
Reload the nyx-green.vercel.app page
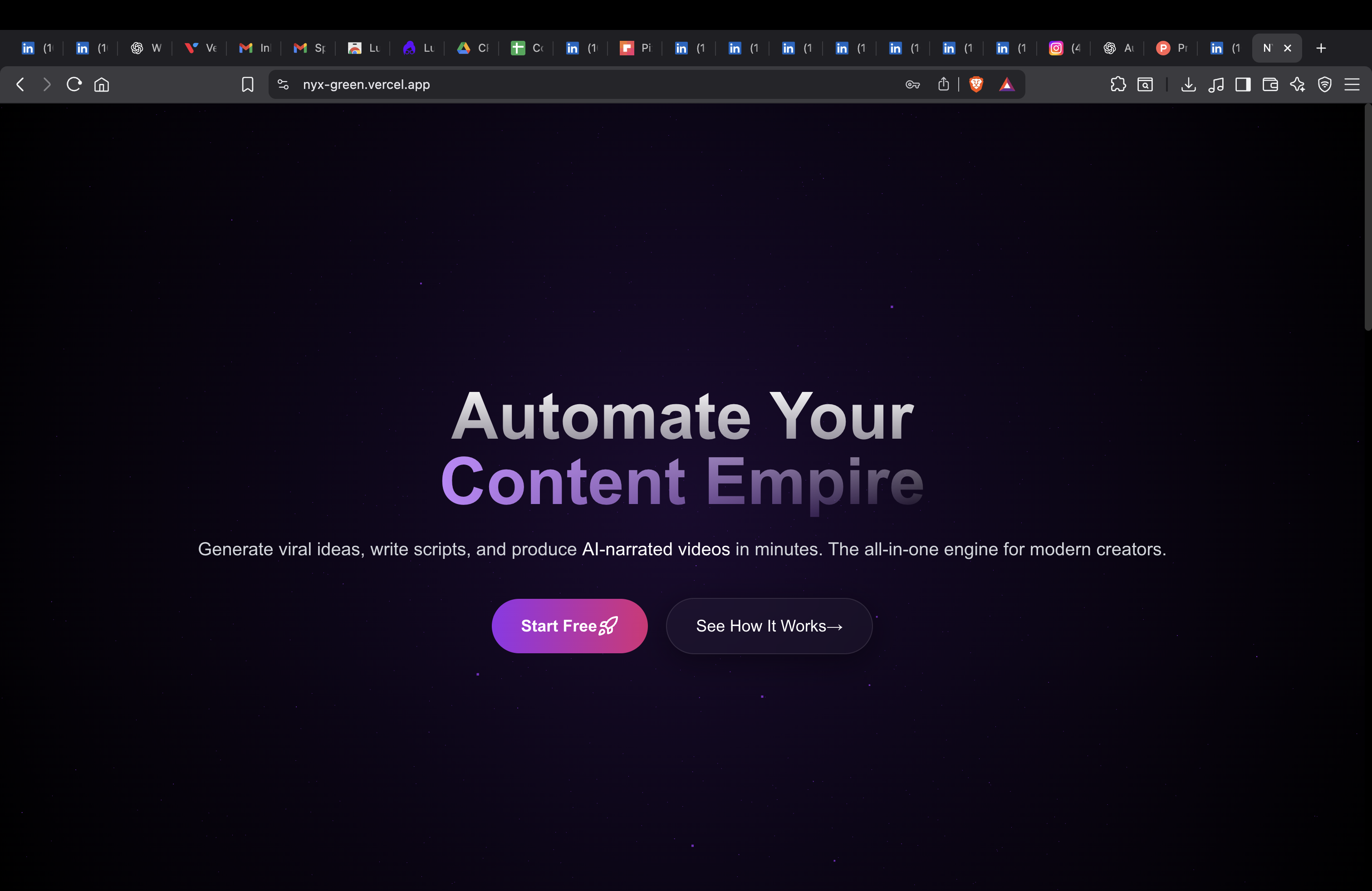[x=74, y=84]
